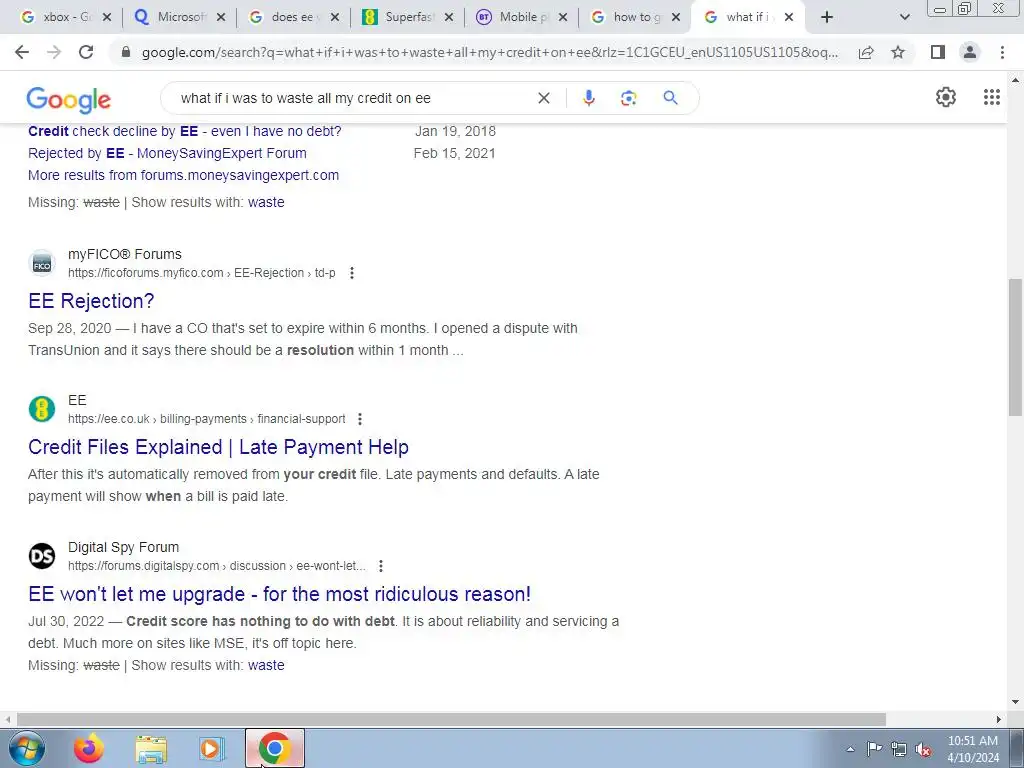This screenshot has height=768, width=1024.
Task: Open 'Rejected by EE - MoneySavingExpert Forum' link
Action: [x=167, y=153]
